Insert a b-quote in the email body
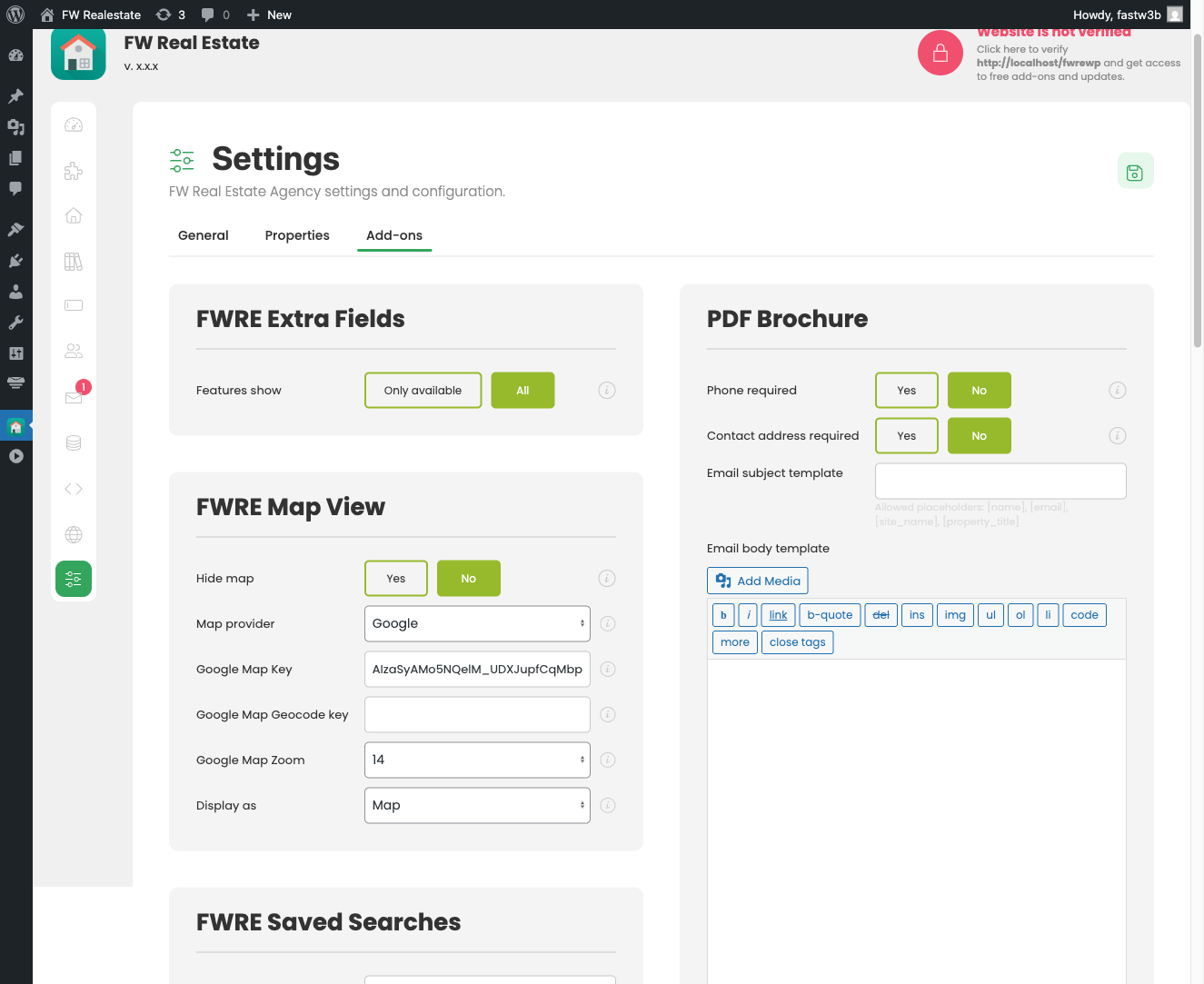 tap(829, 614)
